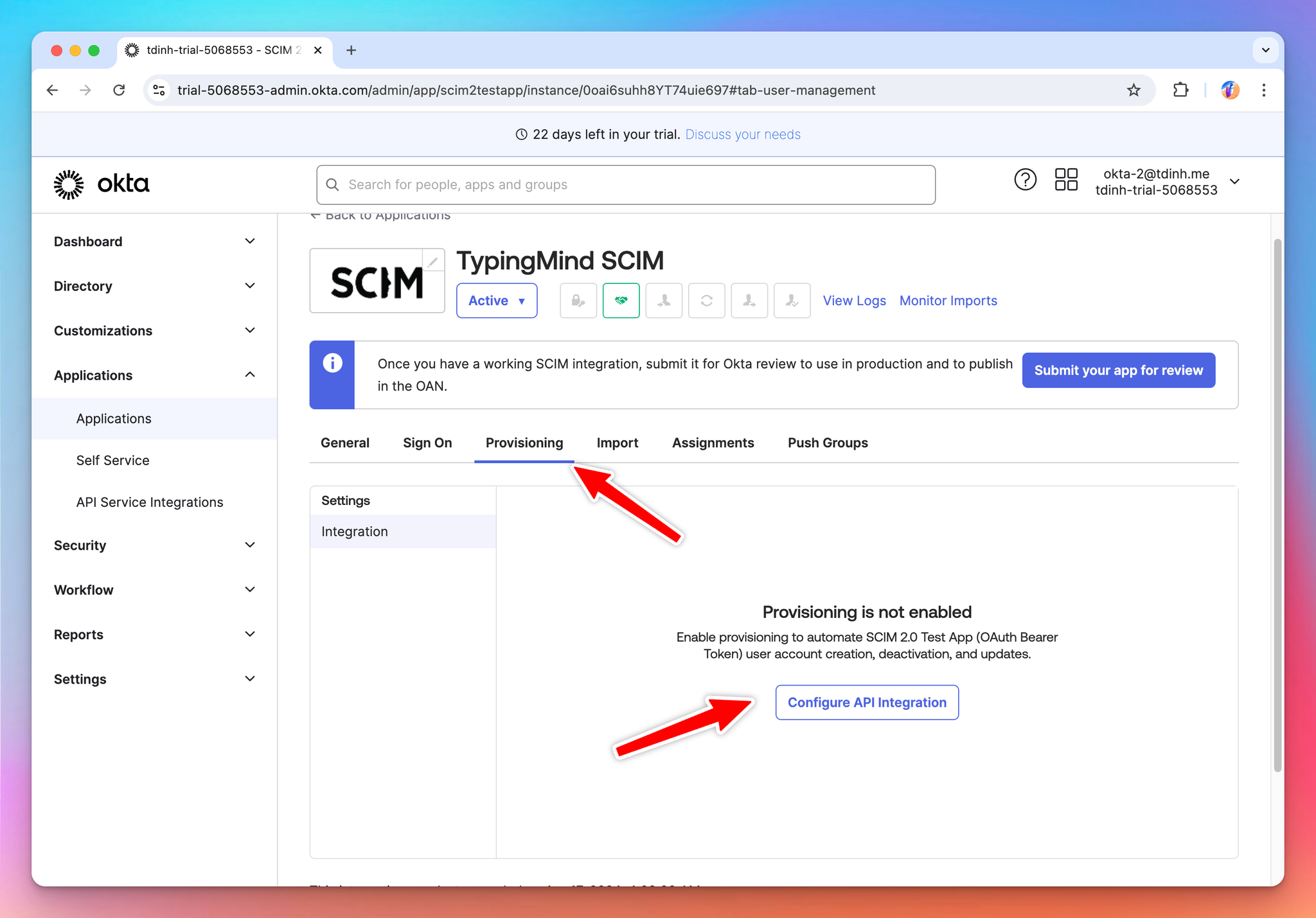This screenshot has width=1316, height=918.
Task: Open the View Logs link
Action: 854,301
